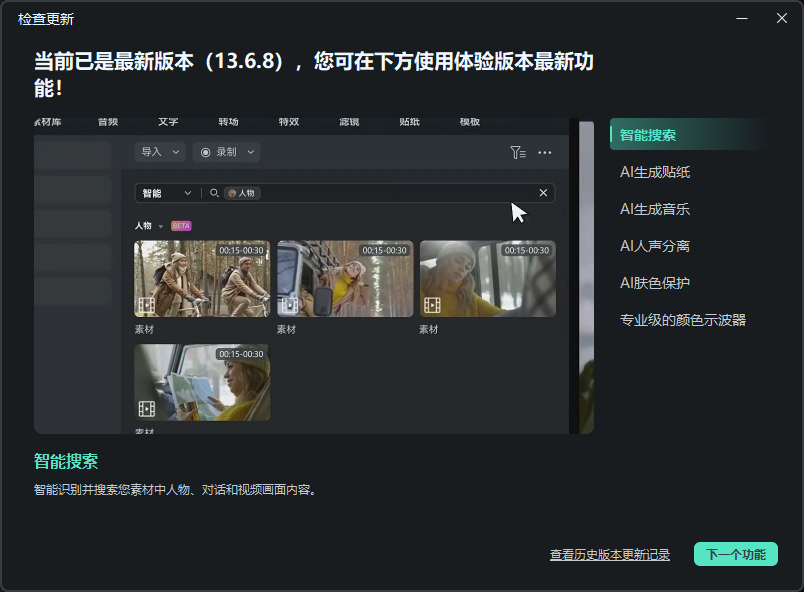This screenshot has width=804, height=592.
Task: View the AI肤色保护 feature
Action: (x=655, y=283)
